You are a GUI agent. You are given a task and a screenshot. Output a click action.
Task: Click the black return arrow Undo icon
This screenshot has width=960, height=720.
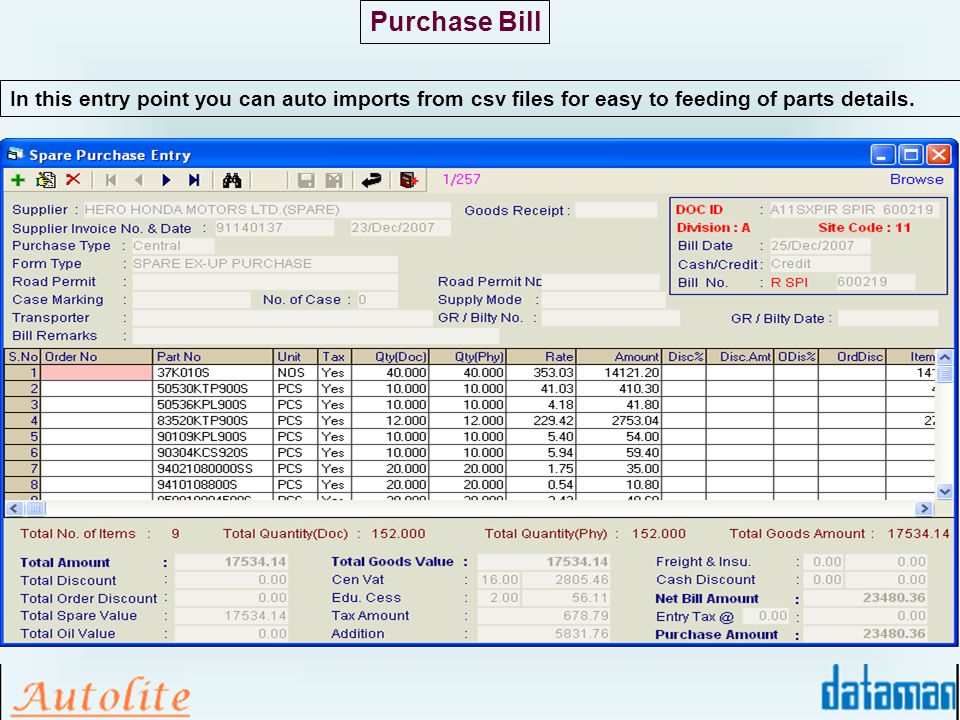tap(371, 180)
